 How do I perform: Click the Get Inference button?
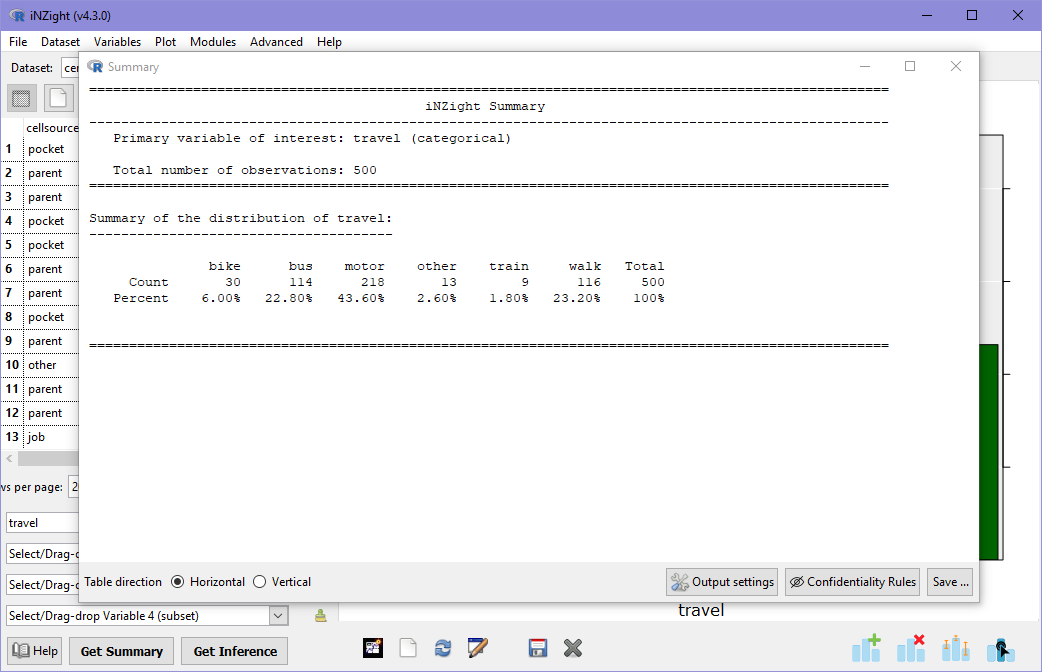click(233, 651)
